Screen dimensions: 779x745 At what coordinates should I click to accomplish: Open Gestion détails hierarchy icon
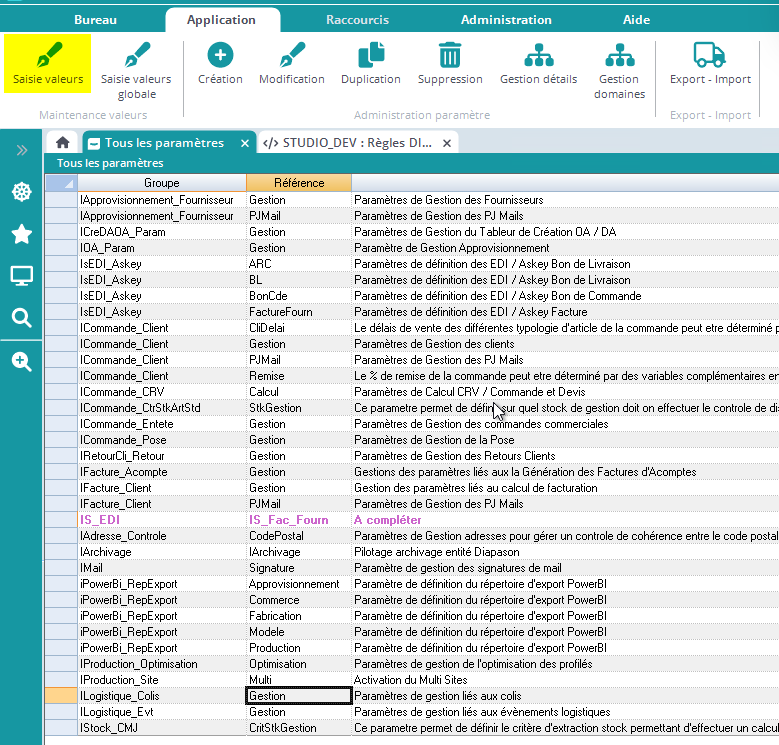[538, 55]
